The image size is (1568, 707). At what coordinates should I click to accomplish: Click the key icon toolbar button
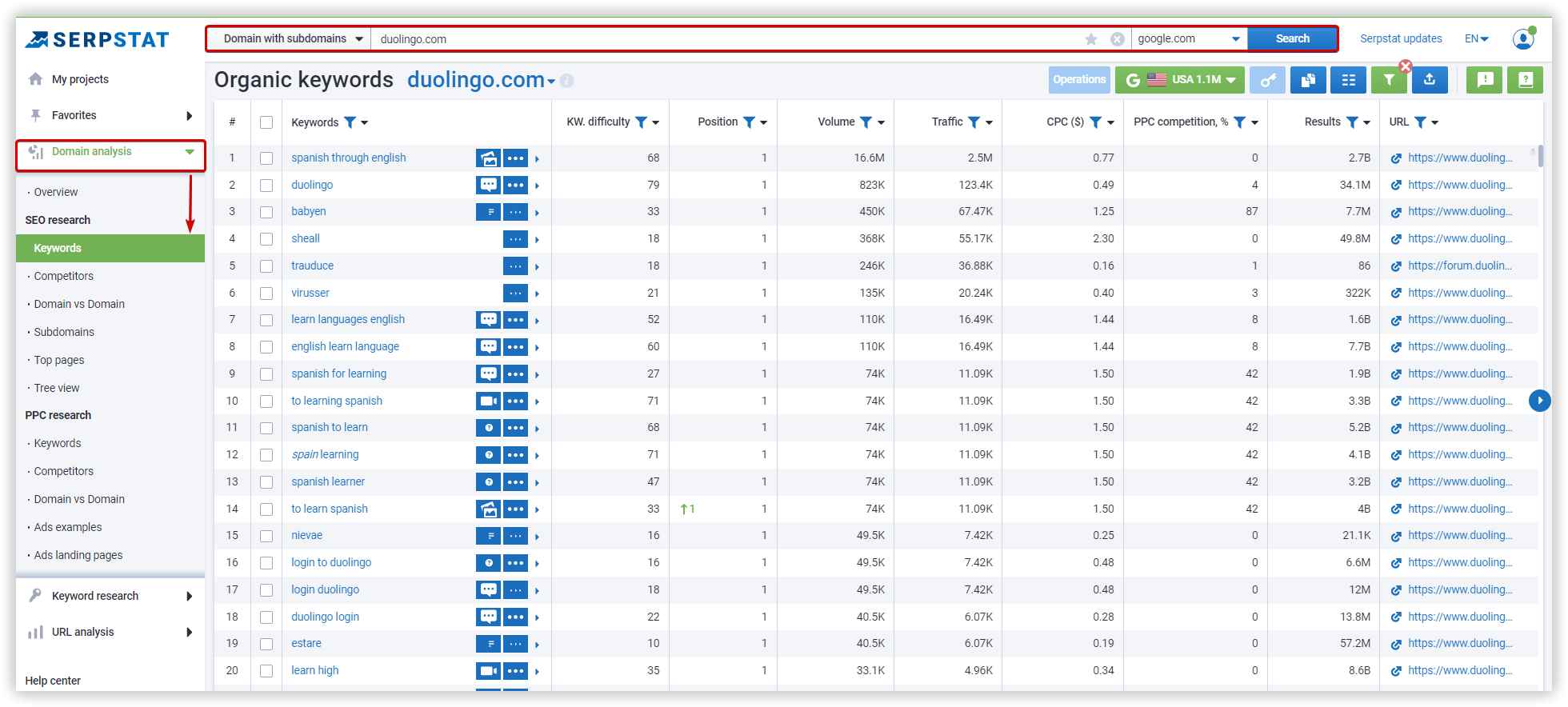click(x=1267, y=80)
